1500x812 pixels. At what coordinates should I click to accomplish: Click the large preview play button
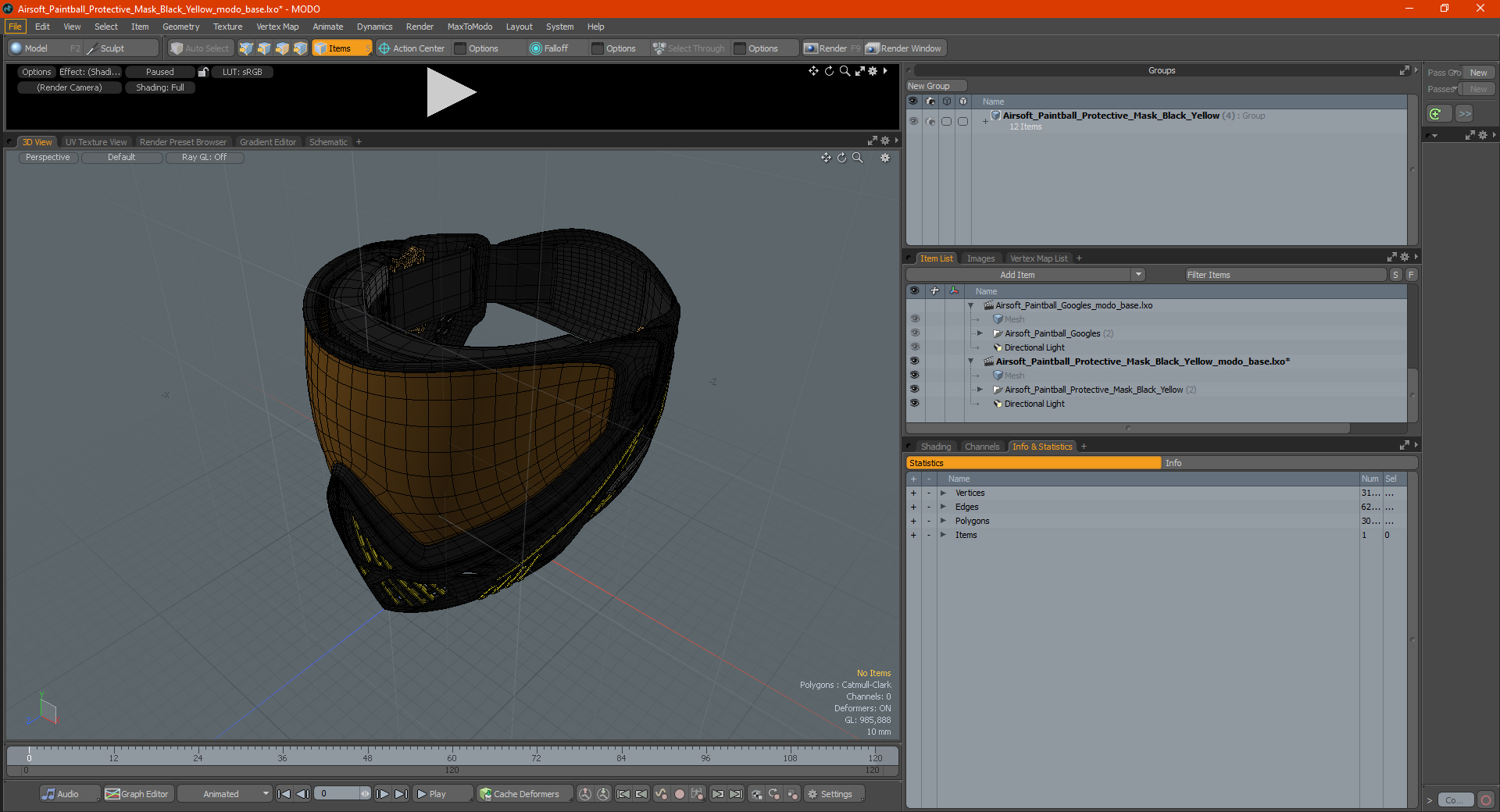(451, 92)
